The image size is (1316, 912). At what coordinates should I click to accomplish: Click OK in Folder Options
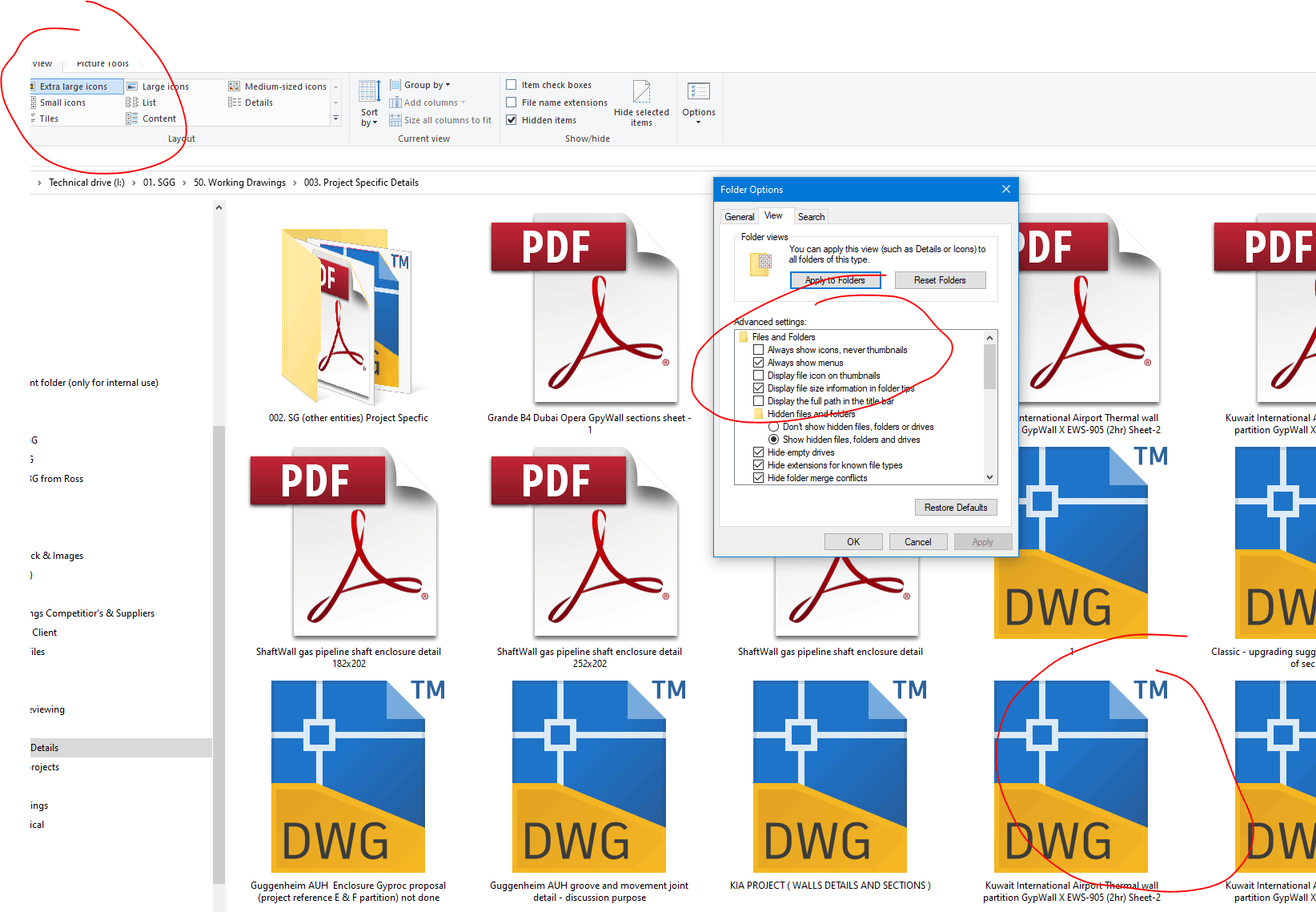853,542
